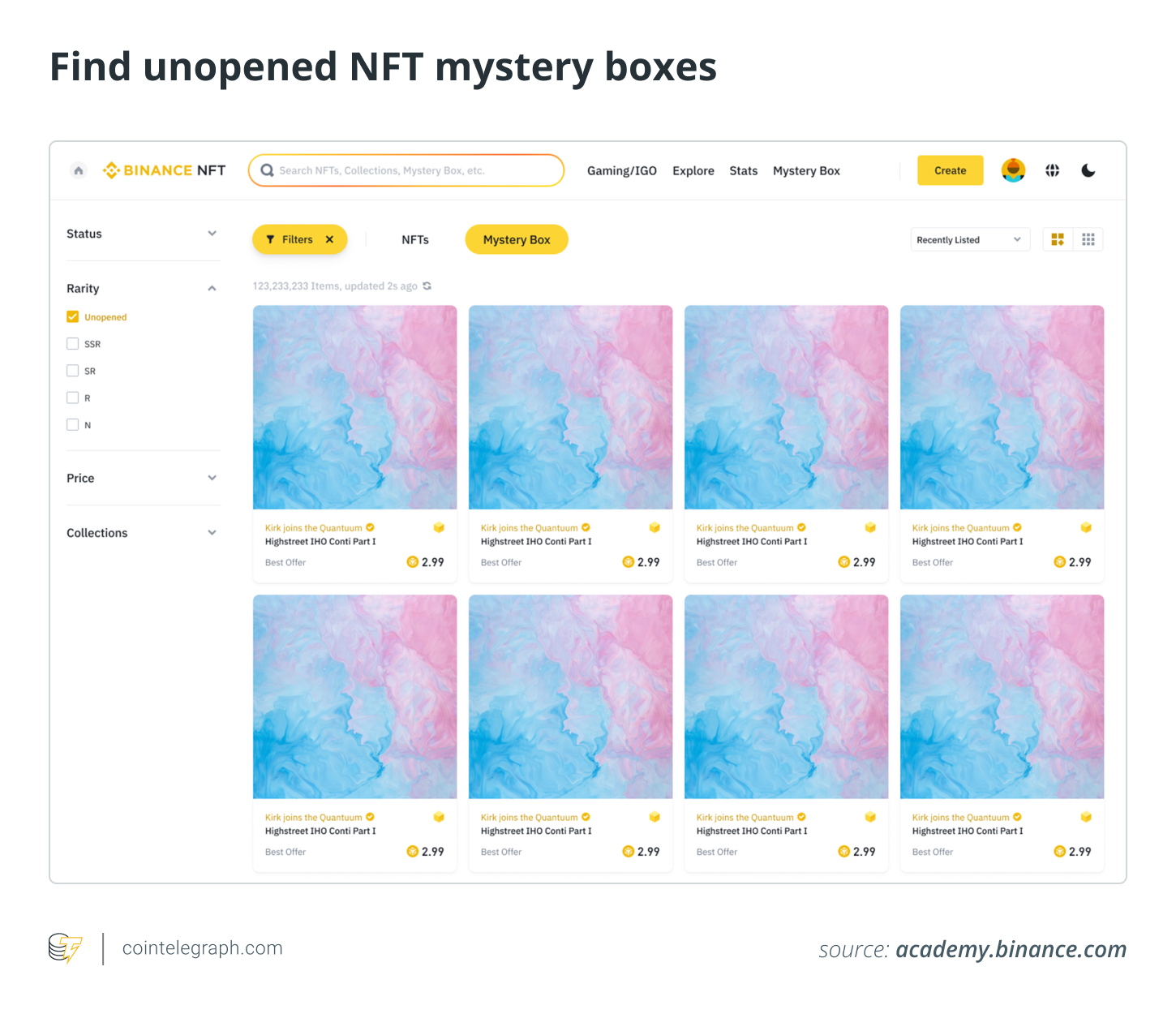Refresh listings via the refresh icon

coord(427,286)
